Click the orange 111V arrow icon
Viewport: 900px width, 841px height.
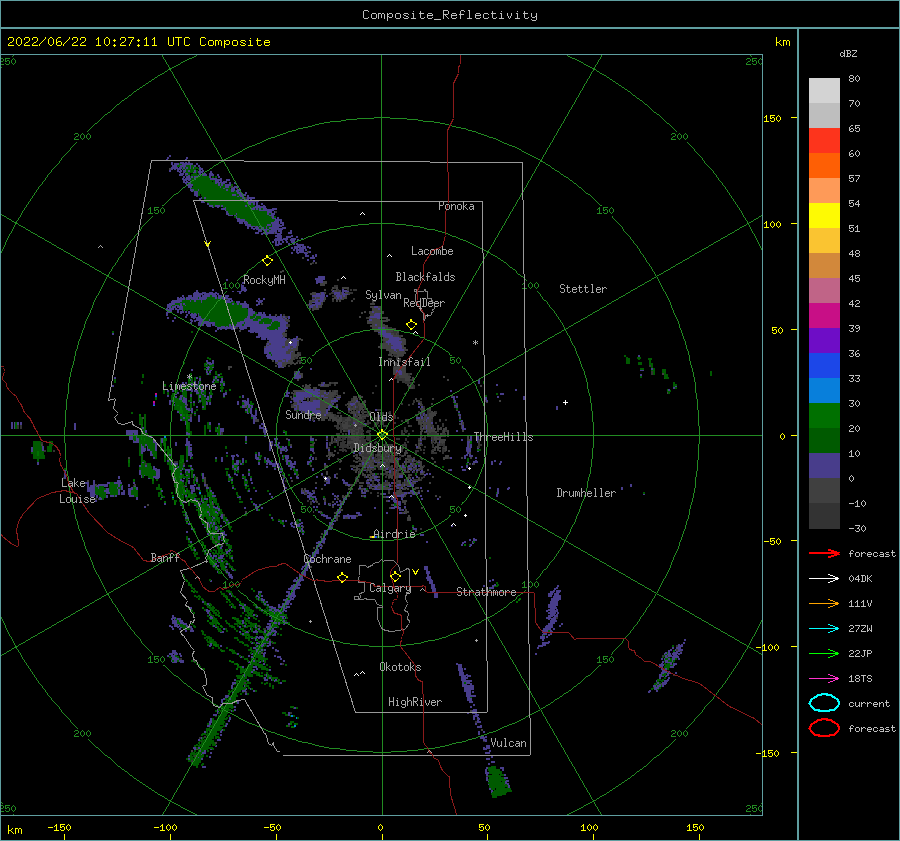pyautogui.click(x=824, y=603)
